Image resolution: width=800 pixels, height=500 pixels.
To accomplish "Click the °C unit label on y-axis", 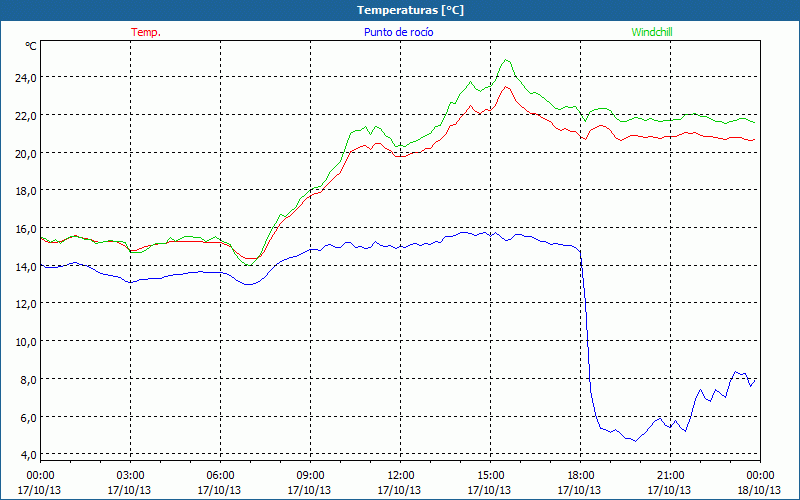I will pyautogui.click(x=31, y=46).
